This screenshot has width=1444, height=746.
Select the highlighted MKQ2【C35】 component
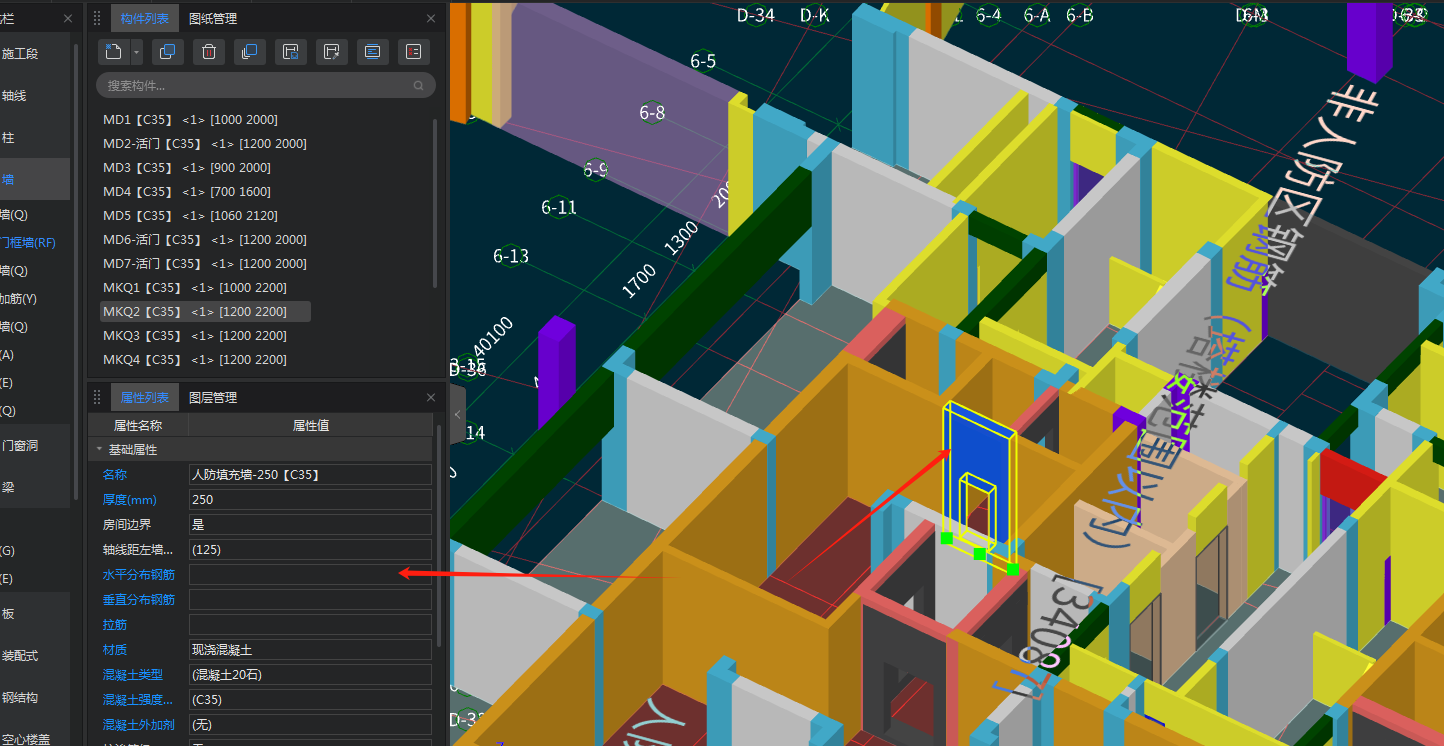coord(205,311)
